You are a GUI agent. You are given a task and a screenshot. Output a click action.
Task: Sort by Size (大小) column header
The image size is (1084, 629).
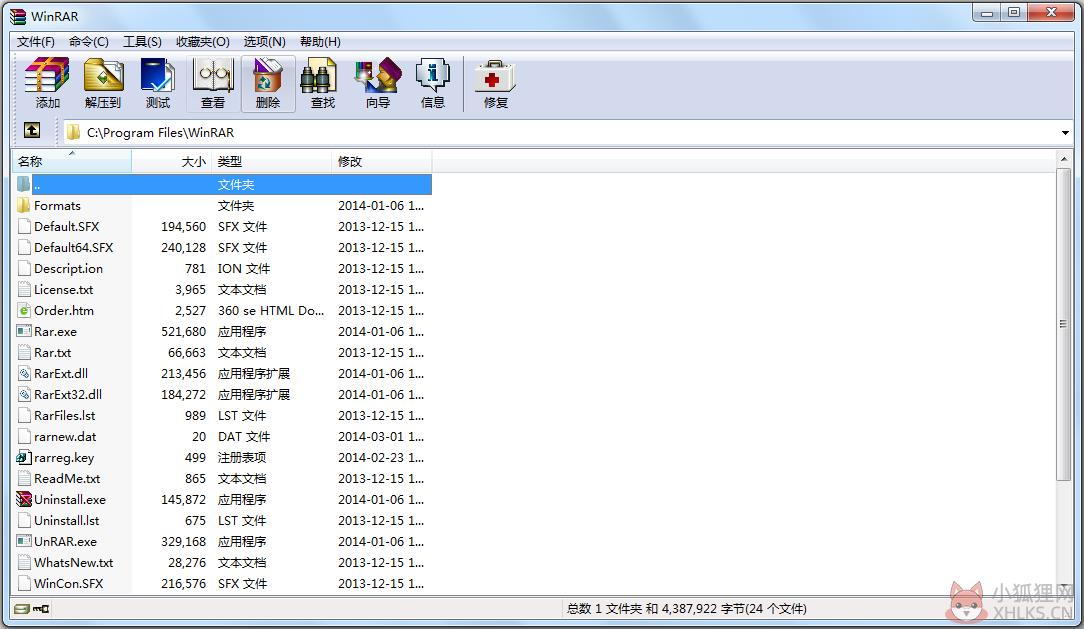coord(171,161)
